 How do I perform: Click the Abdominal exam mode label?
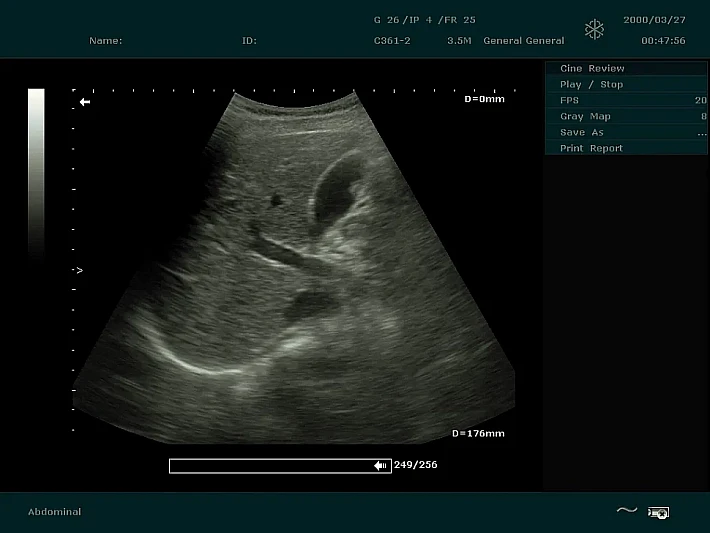[x=55, y=512]
